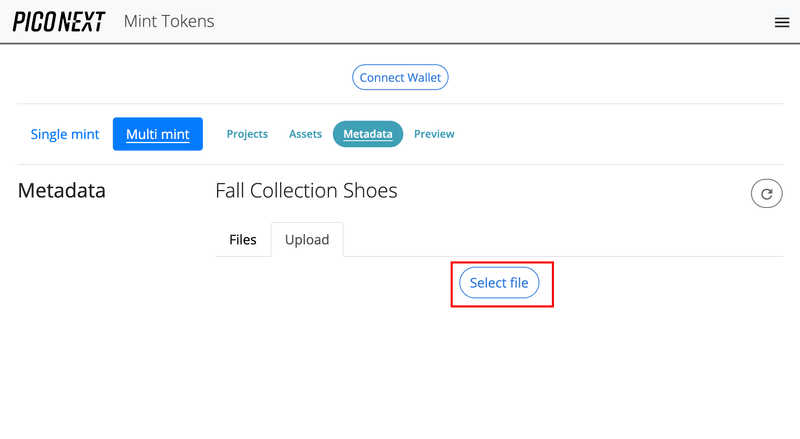Screen dimensions: 800x439
Task: Click empty header space beside Mint Tokens
Action: coord(480,21)
